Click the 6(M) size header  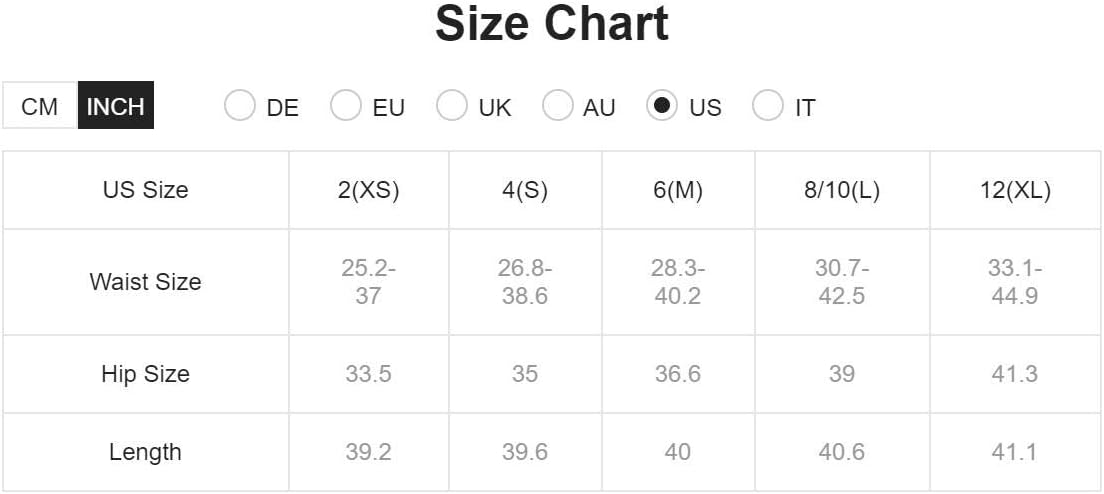678,190
